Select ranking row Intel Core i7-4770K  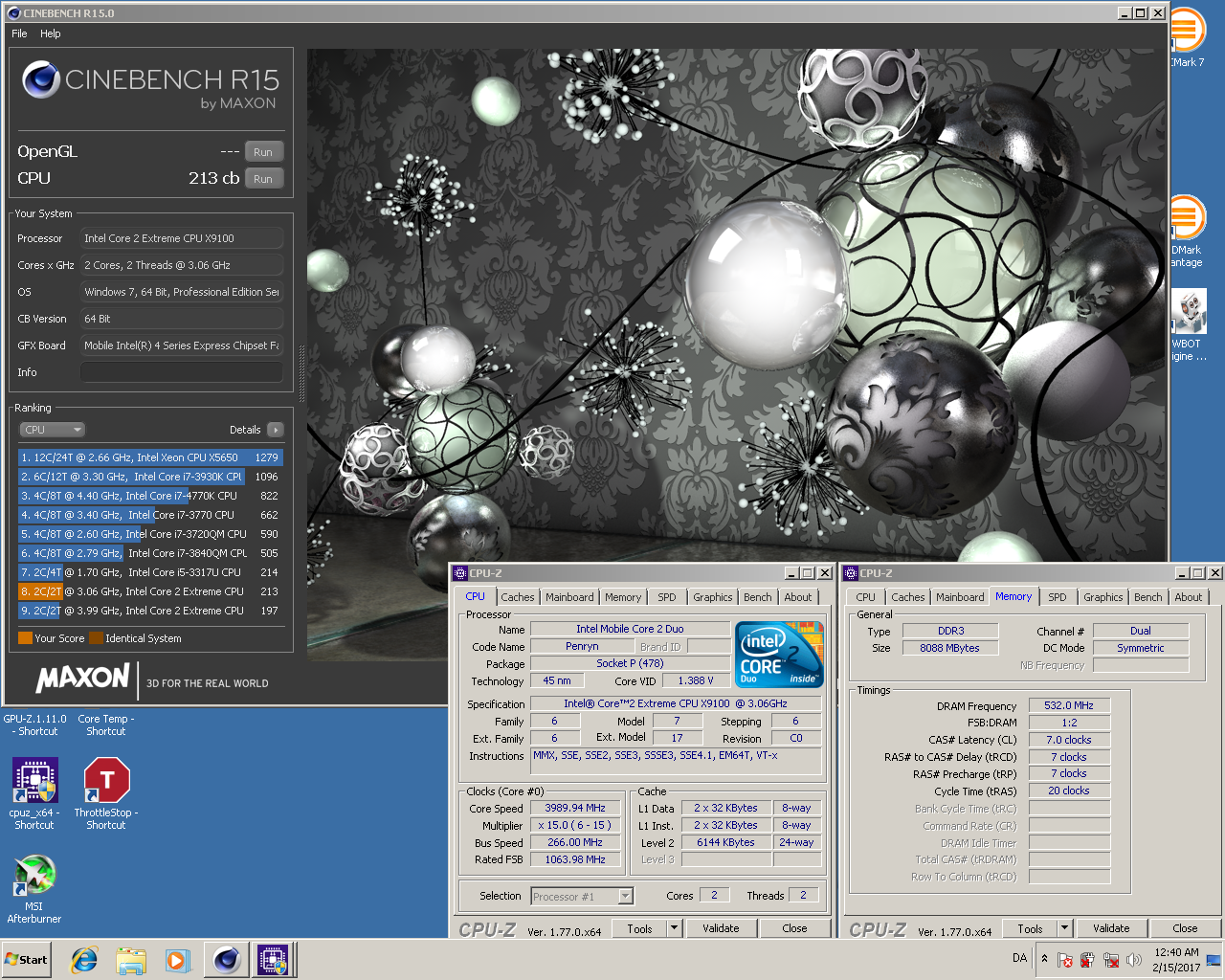click(150, 496)
